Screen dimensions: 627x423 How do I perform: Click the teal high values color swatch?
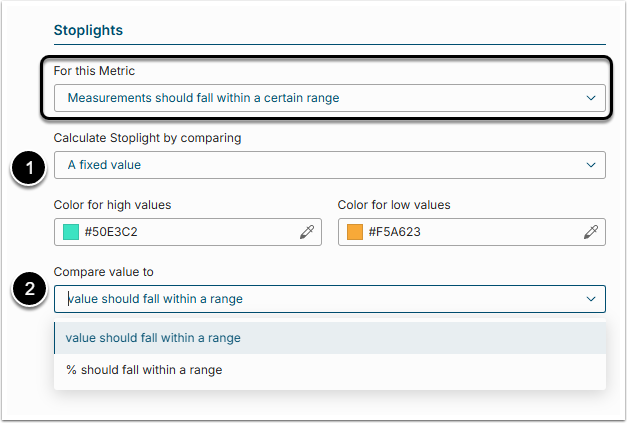coord(71,232)
